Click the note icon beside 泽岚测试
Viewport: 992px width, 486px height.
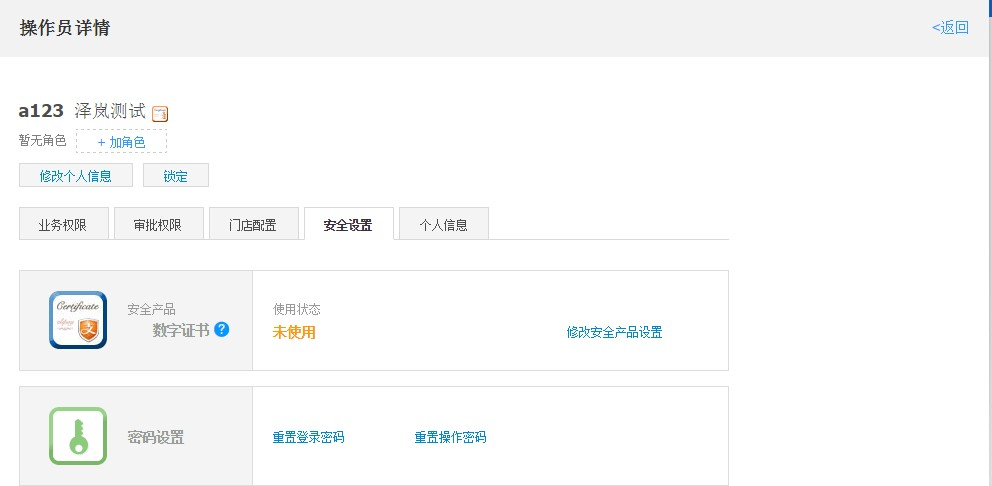click(x=160, y=114)
